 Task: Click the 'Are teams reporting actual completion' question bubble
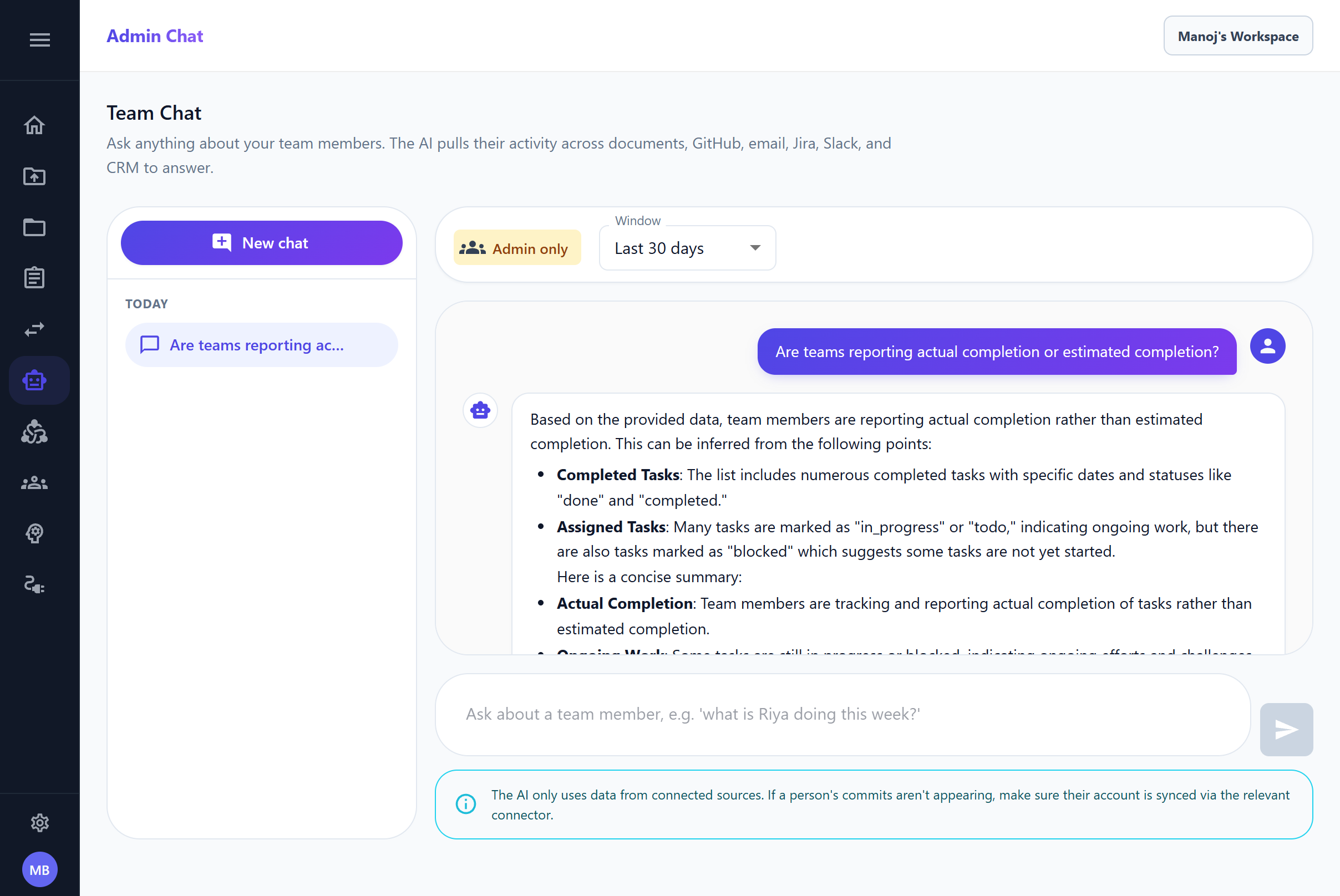pyautogui.click(x=997, y=352)
